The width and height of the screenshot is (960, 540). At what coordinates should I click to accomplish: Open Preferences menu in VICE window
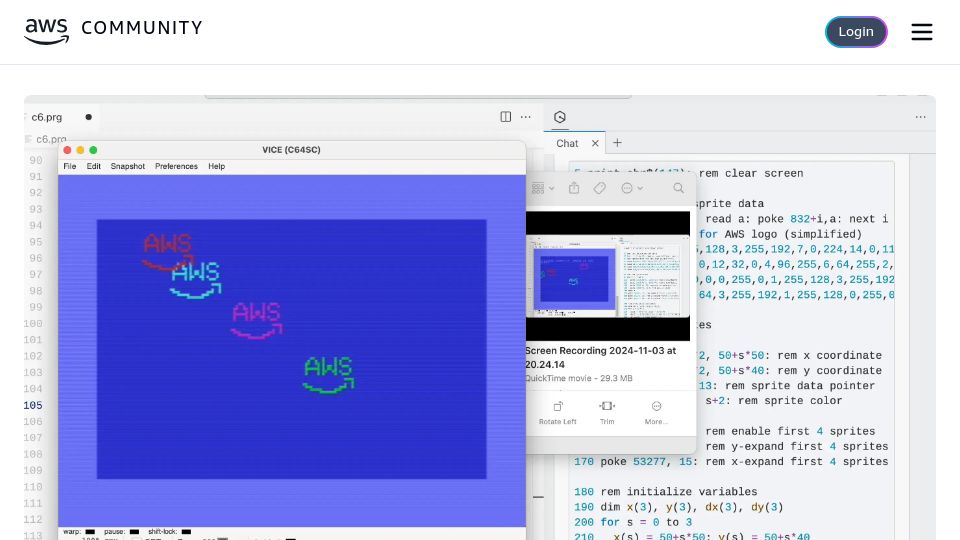click(x=176, y=166)
